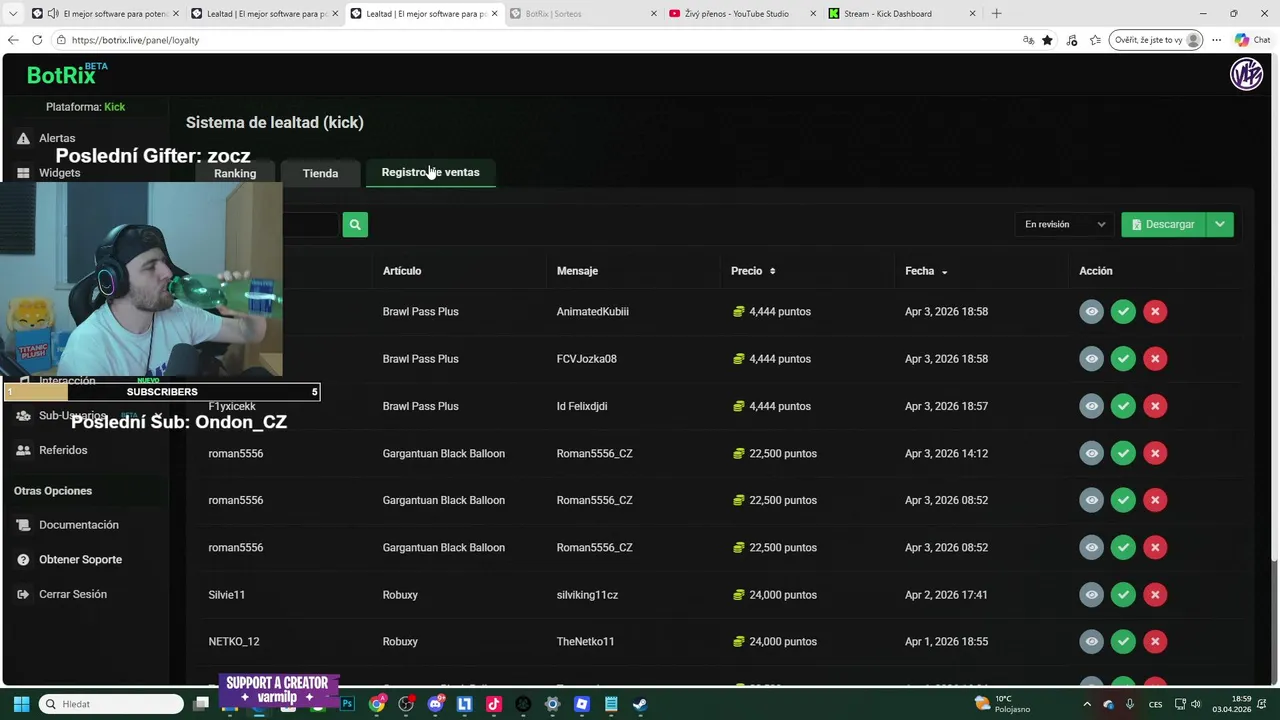This screenshot has width=1280, height=720.
Task: View details of TheNetko11 Robux sale
Action: [x=1091, y=642]
